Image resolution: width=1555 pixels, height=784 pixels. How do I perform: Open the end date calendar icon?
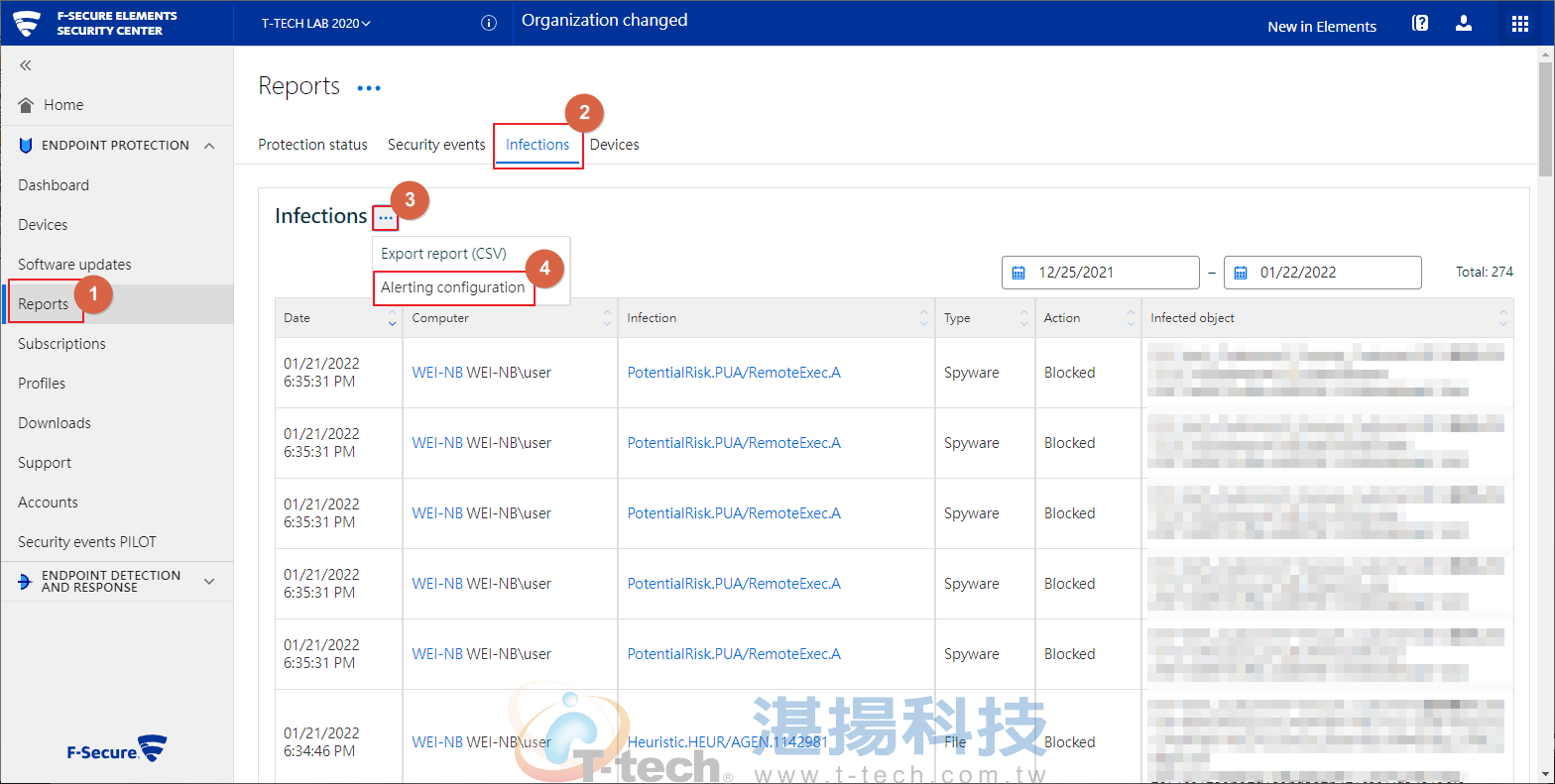click(x=1241, y=273)
